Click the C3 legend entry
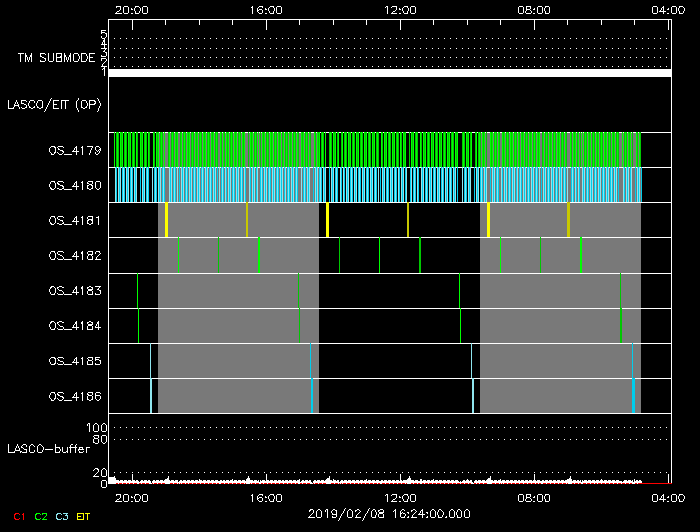The image size is (700, 532). [x=63, y=516]
